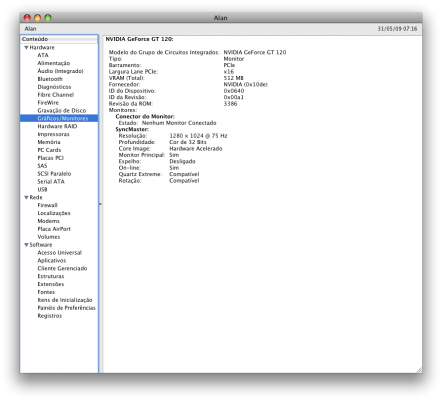Screen dimensions: 442x400
Task: Select Alimentação in the sidebar
Action: 54,63
